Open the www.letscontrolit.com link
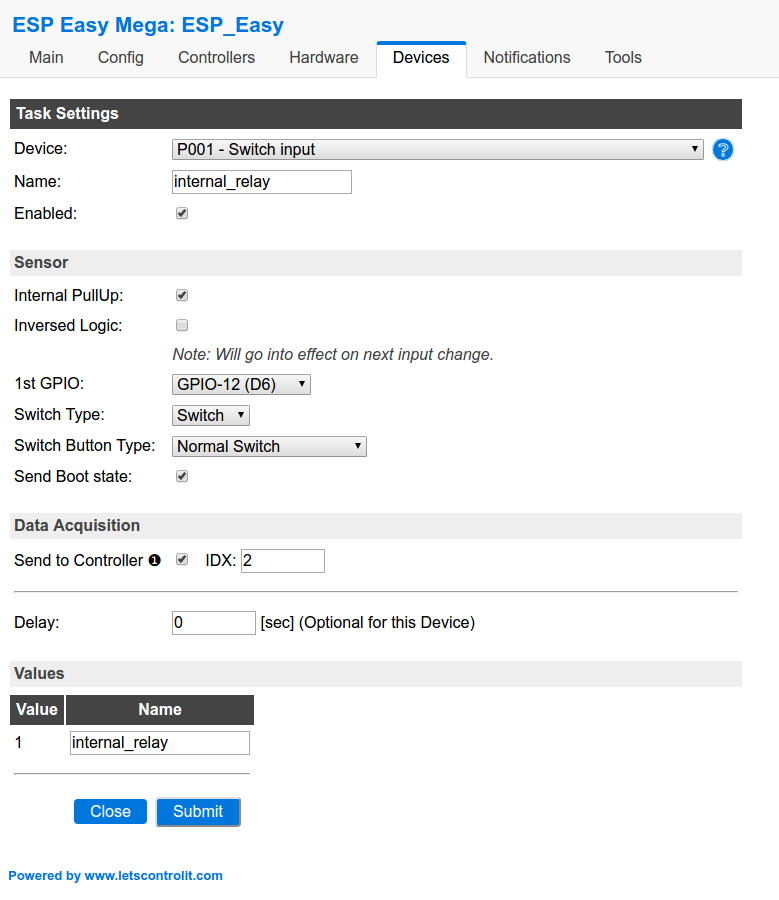Screen dimensions: 779x900 click(153, 875)
